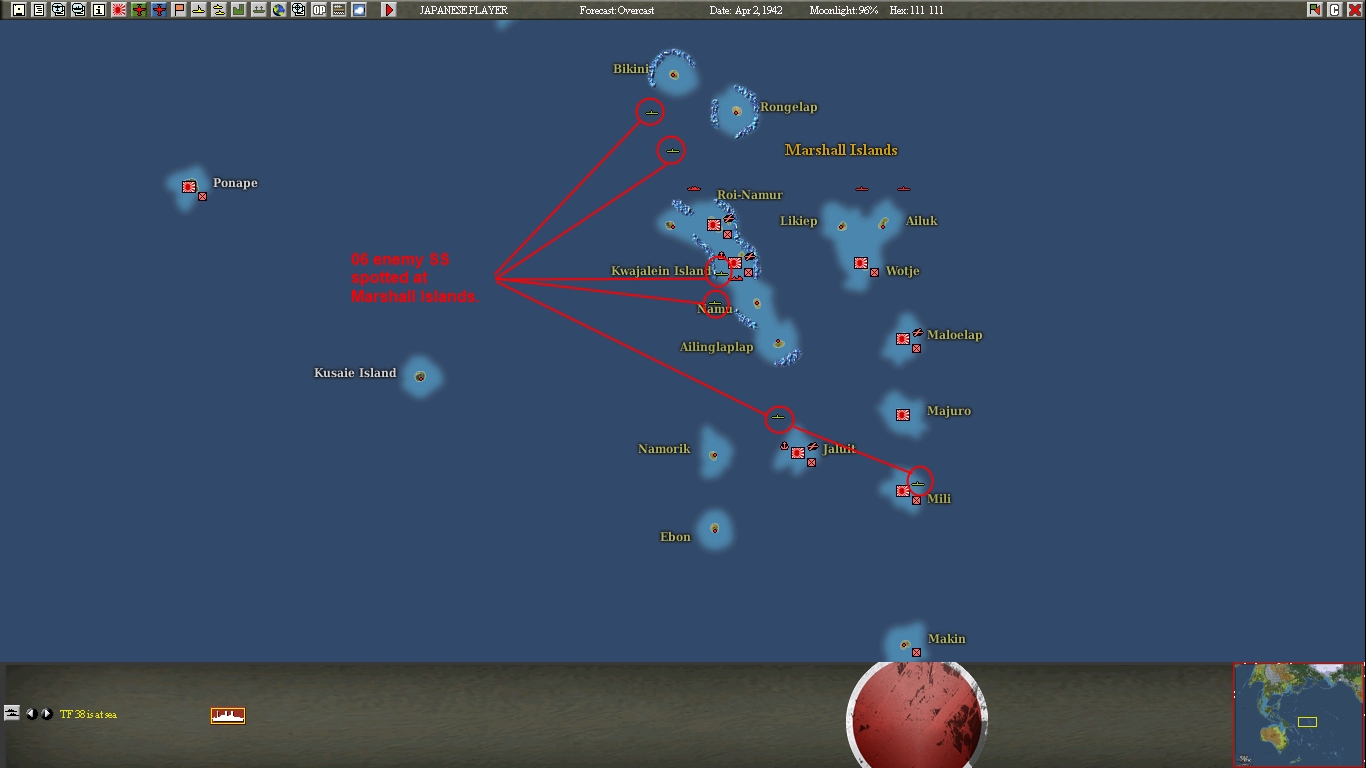Open the single yellow ship list icon
1366x768 pixels.
point(199,10)
